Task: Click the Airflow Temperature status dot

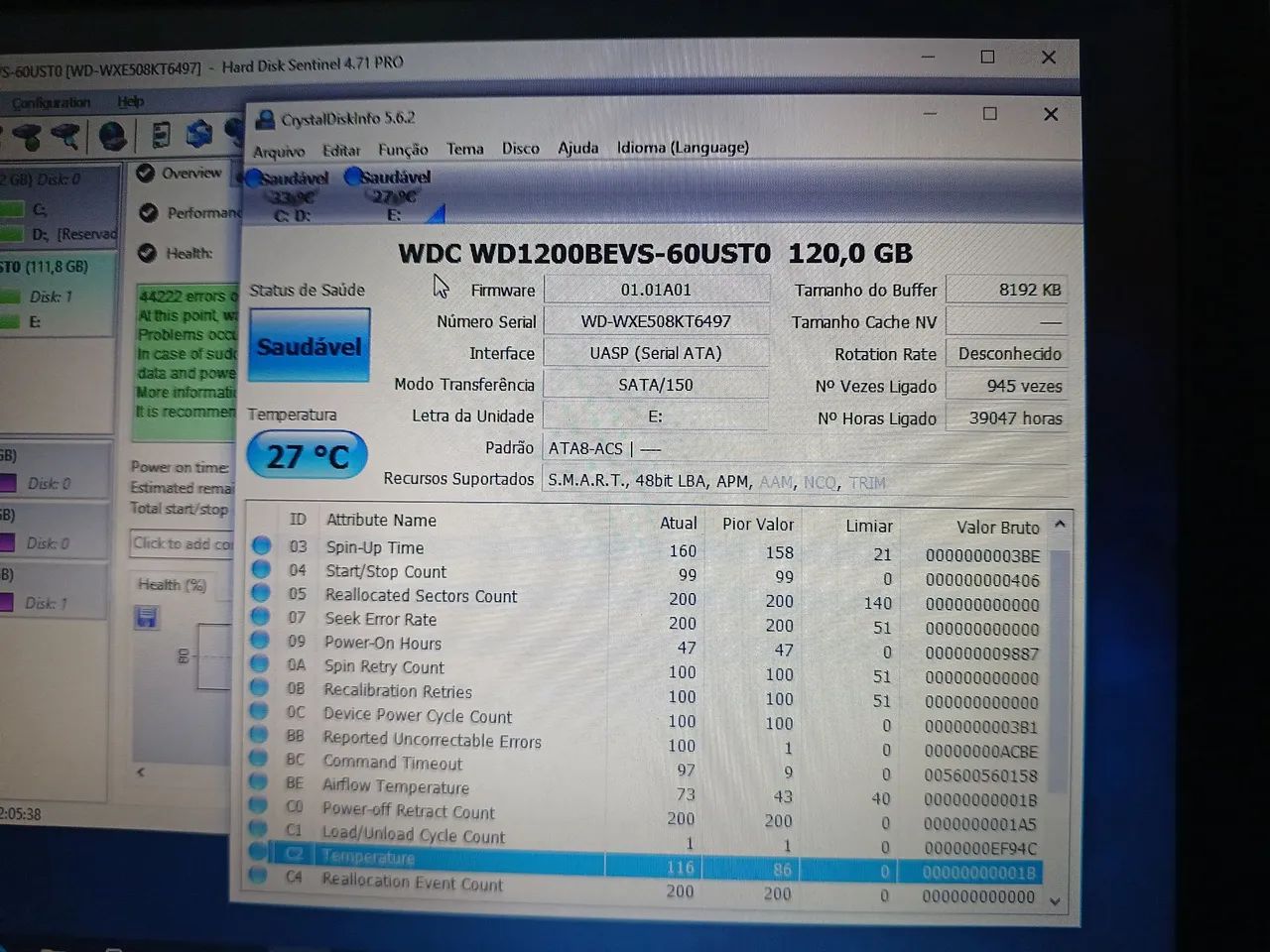Action: coord(259,781)
